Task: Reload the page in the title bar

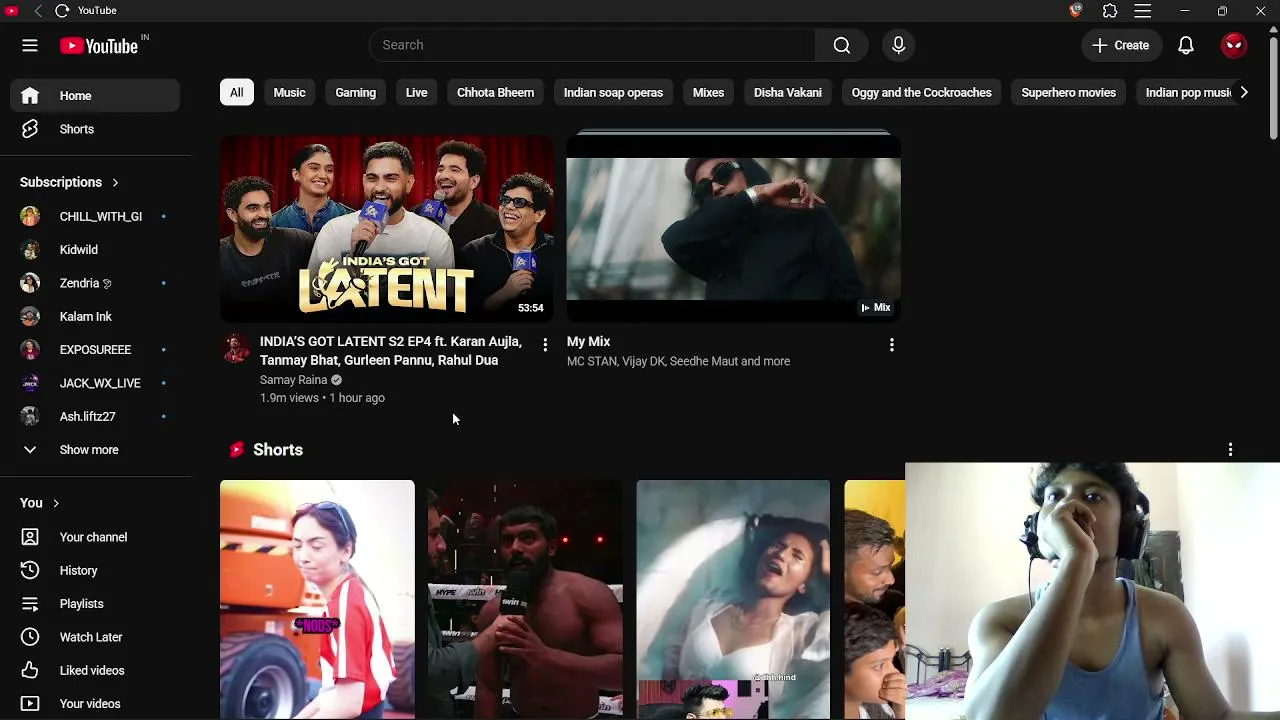Action: pyautogui.click(x=62, y=11)
